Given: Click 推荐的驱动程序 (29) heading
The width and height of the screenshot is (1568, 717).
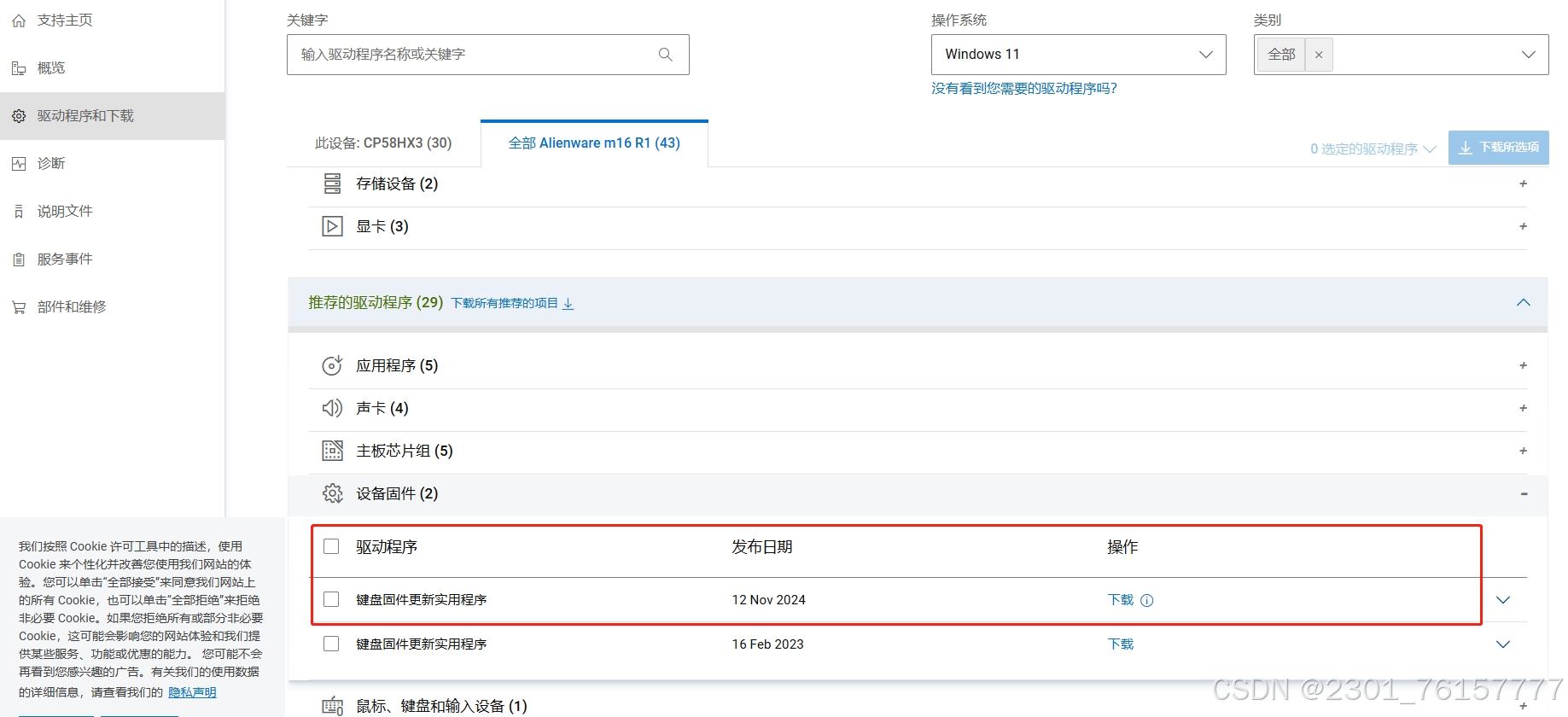Looking at the screenshot, I should (376, 303).
